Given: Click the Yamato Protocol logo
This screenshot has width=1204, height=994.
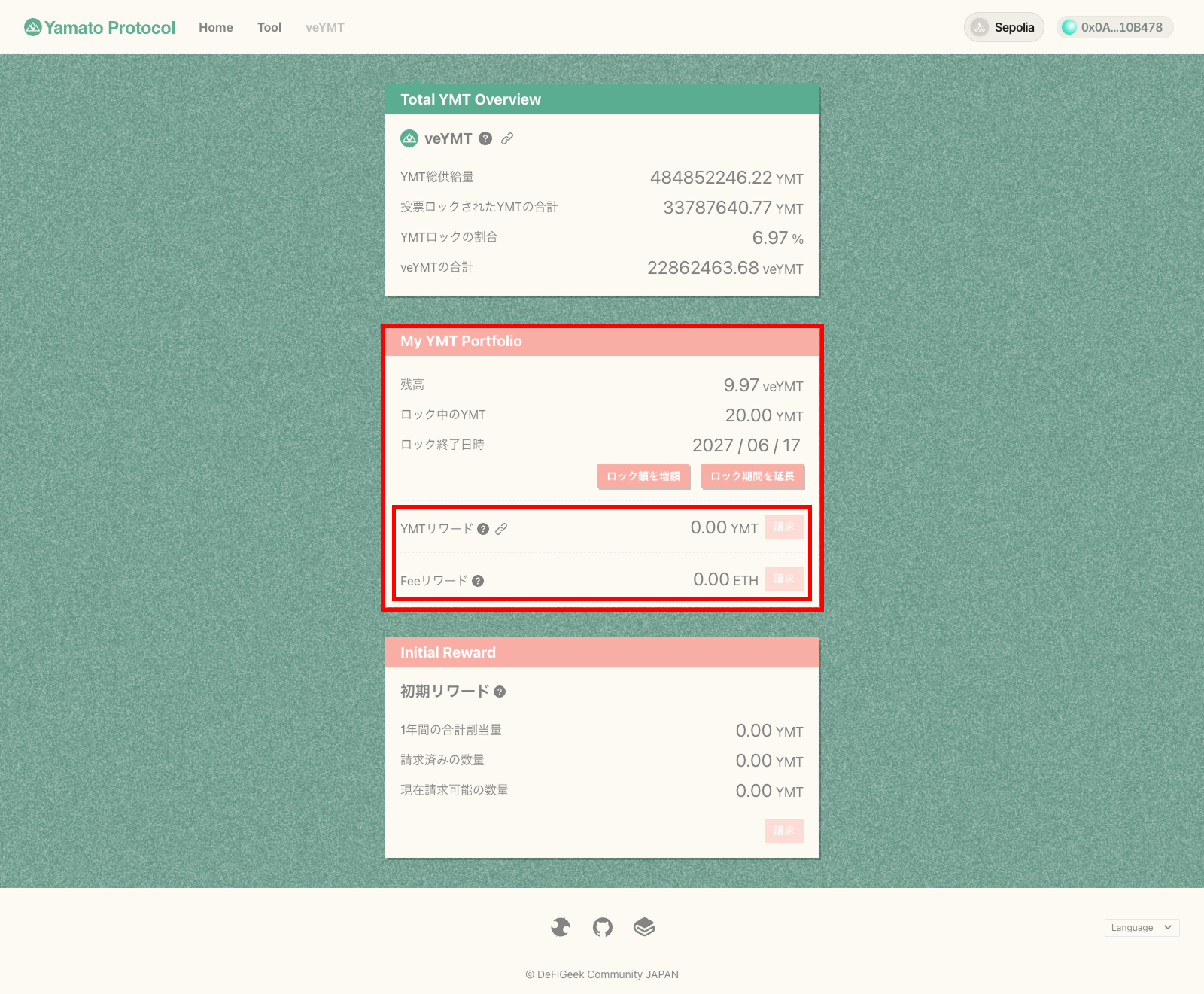Looking at the screenshot, I should [x=99, y=27].
